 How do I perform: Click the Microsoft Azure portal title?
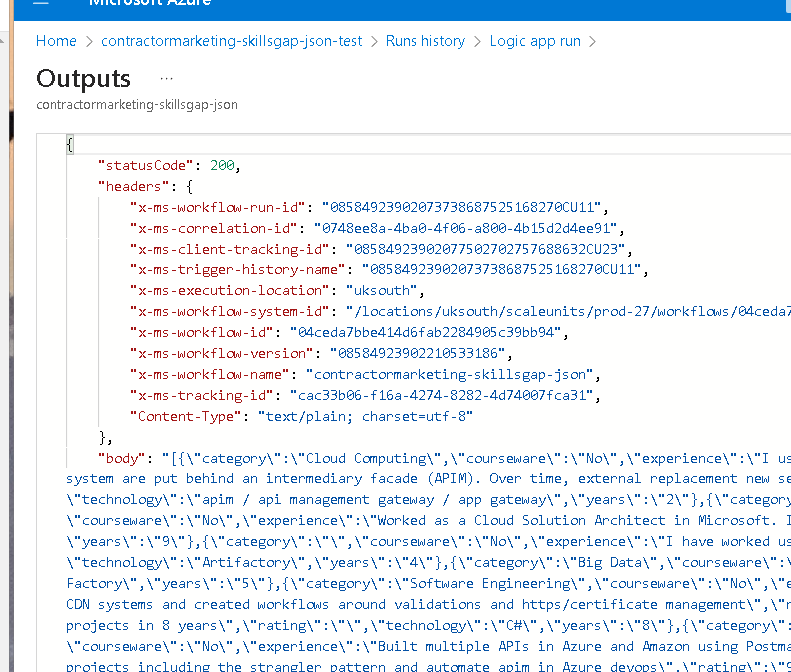pos(150,3)
